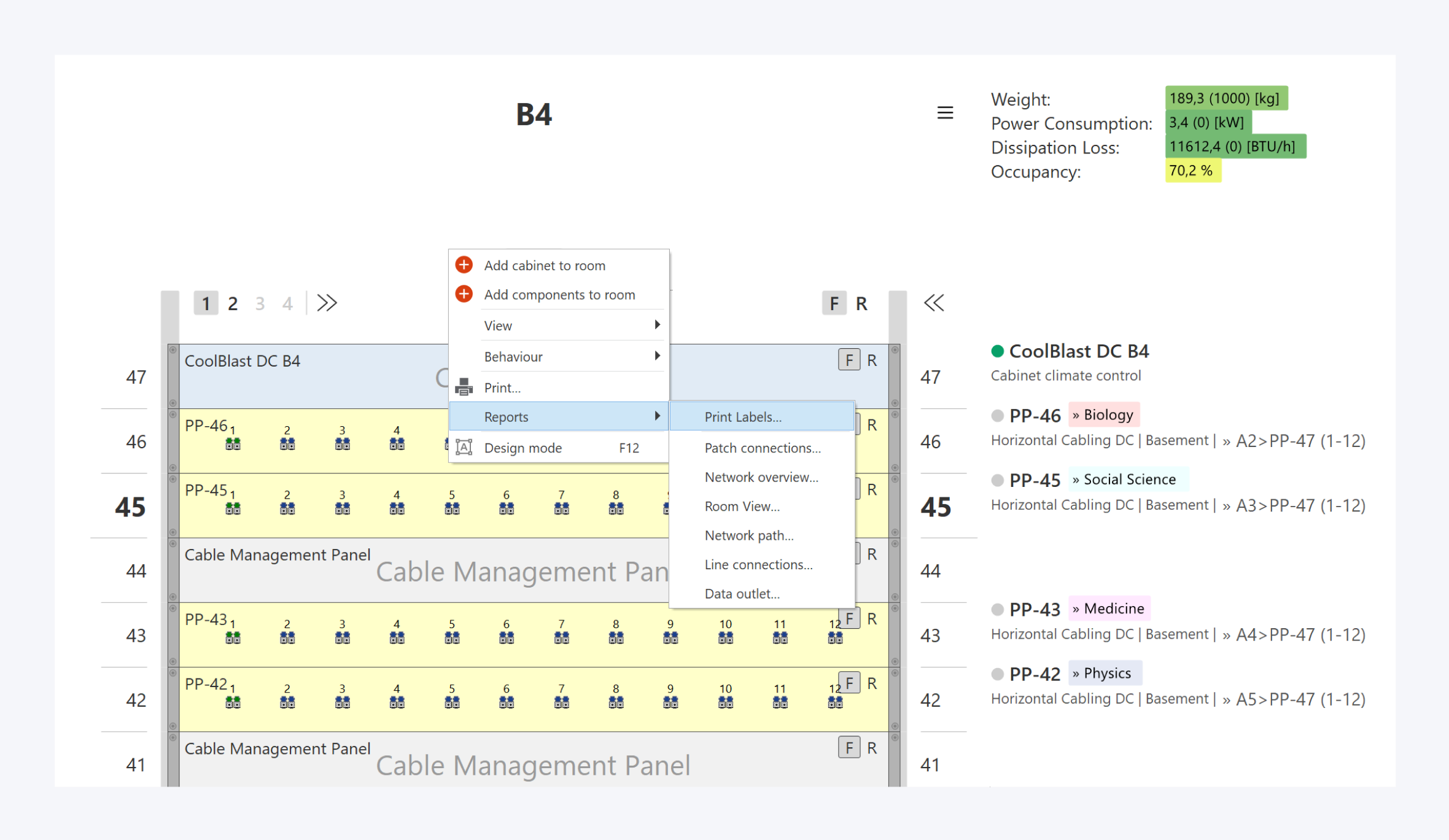The image size is (1449, 840).
Task: Toggle the cabinet-level R rear view
Action: 861,303
